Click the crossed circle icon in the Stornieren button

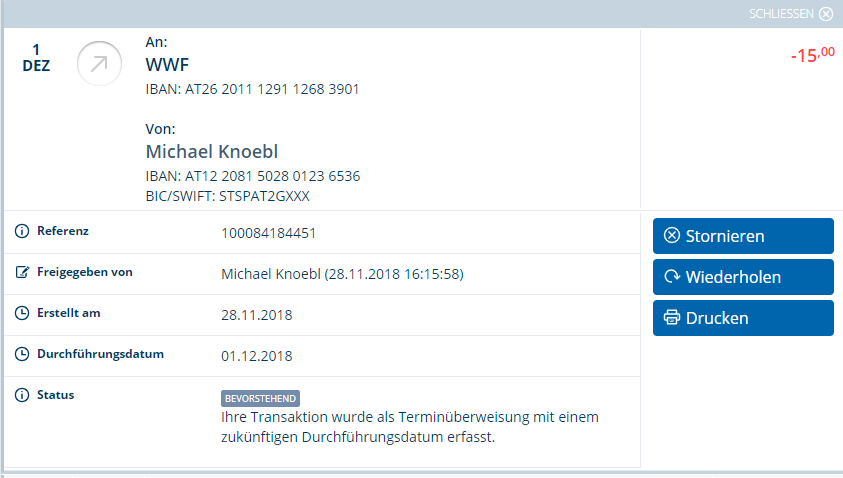coord(672,236)
